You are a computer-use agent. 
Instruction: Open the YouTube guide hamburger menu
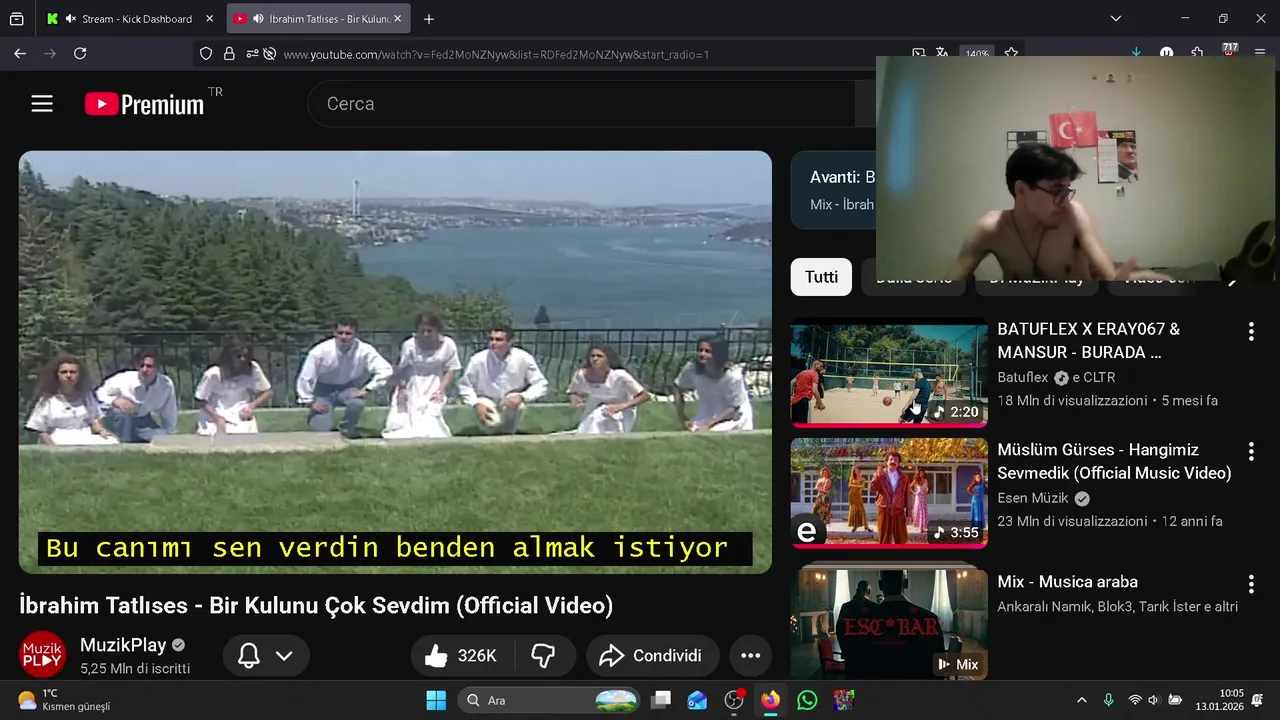click(42, 103)
